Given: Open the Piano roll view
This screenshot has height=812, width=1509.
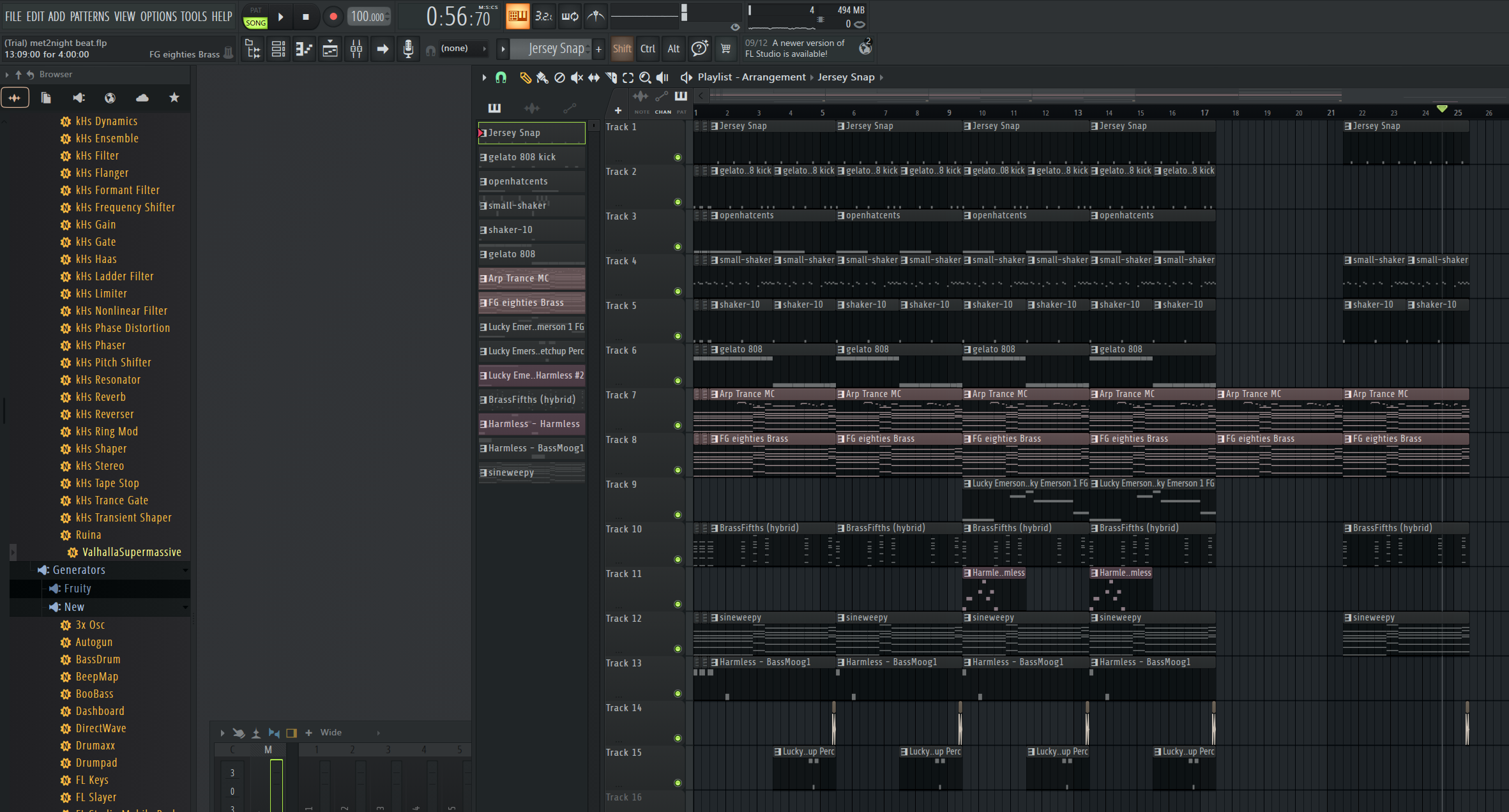Looking at the screenshot, I should point(304,49).
